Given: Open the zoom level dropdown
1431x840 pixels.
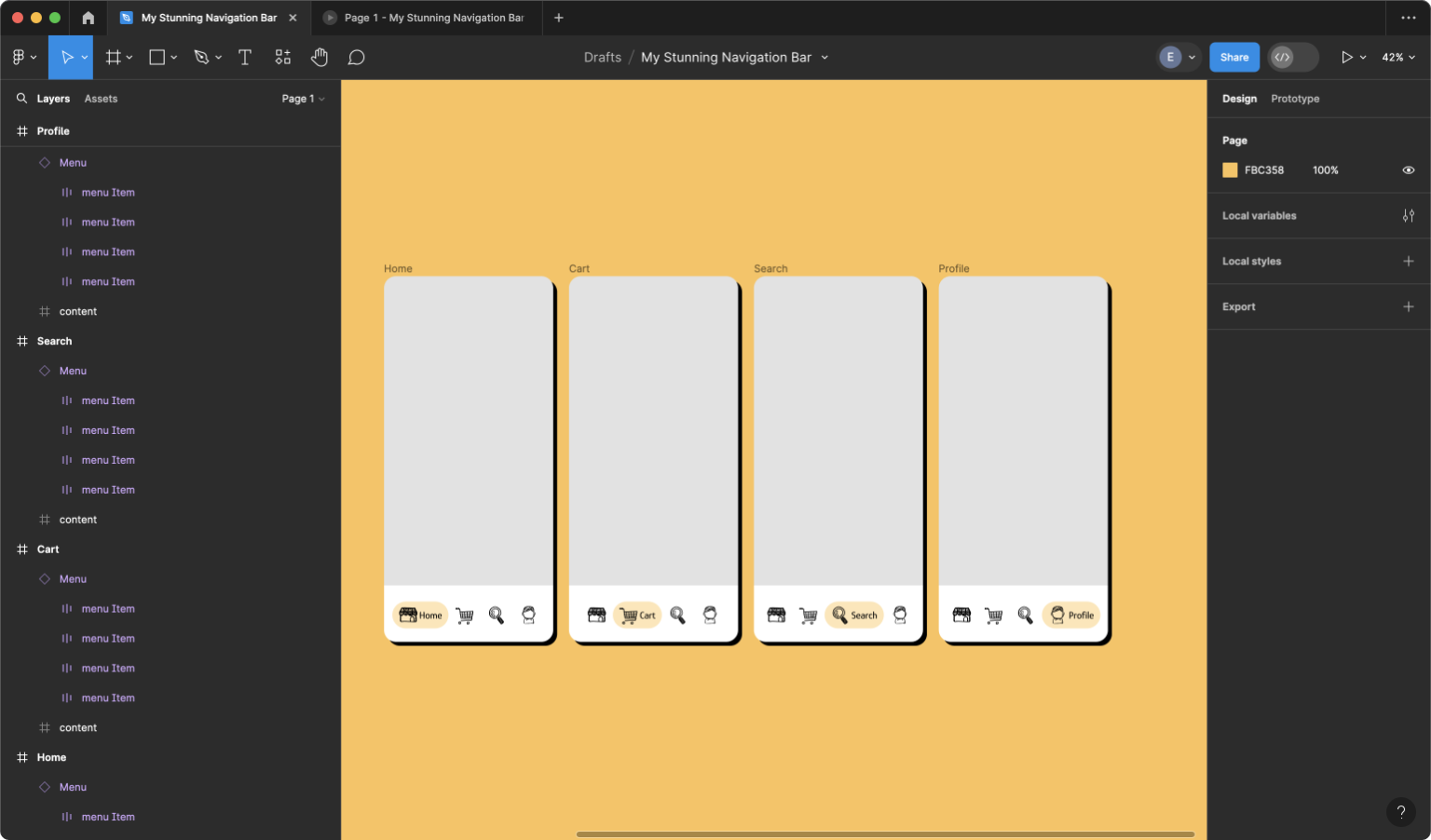Looking at the screenshot, I should 1398,57.
